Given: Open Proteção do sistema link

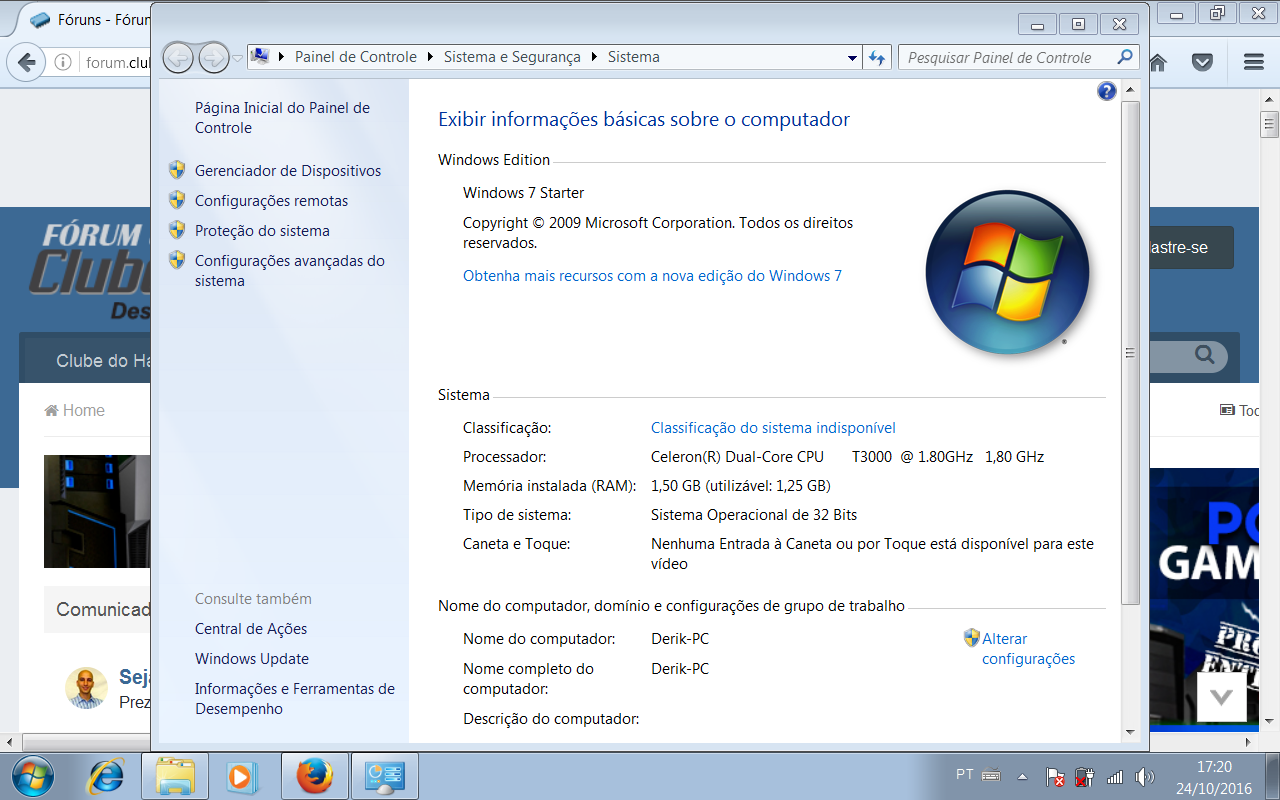Looking at the screenshot, I should (x=262, y=231).
